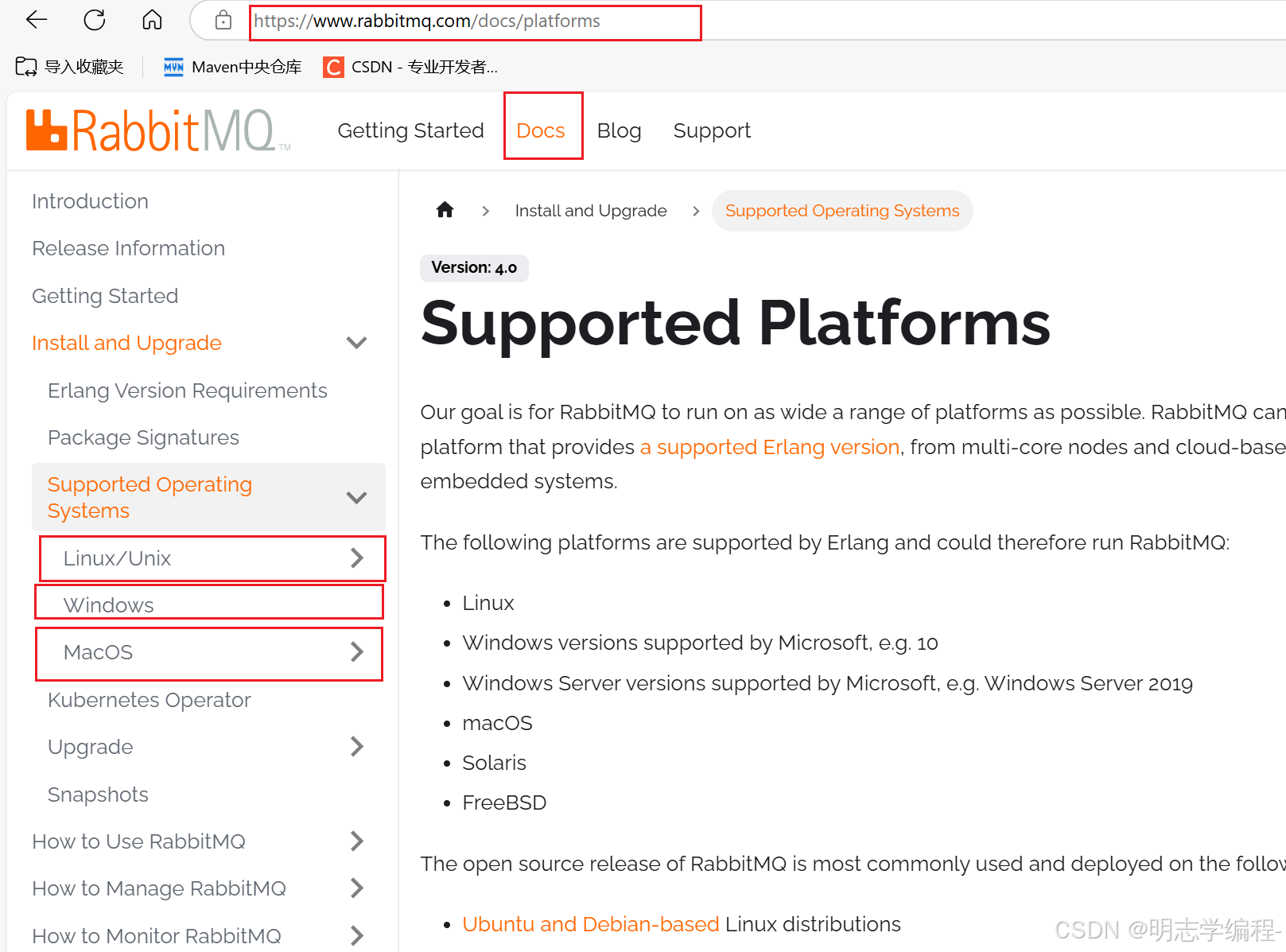Click the 'Linux' bullet in platform list

[488, 603]
